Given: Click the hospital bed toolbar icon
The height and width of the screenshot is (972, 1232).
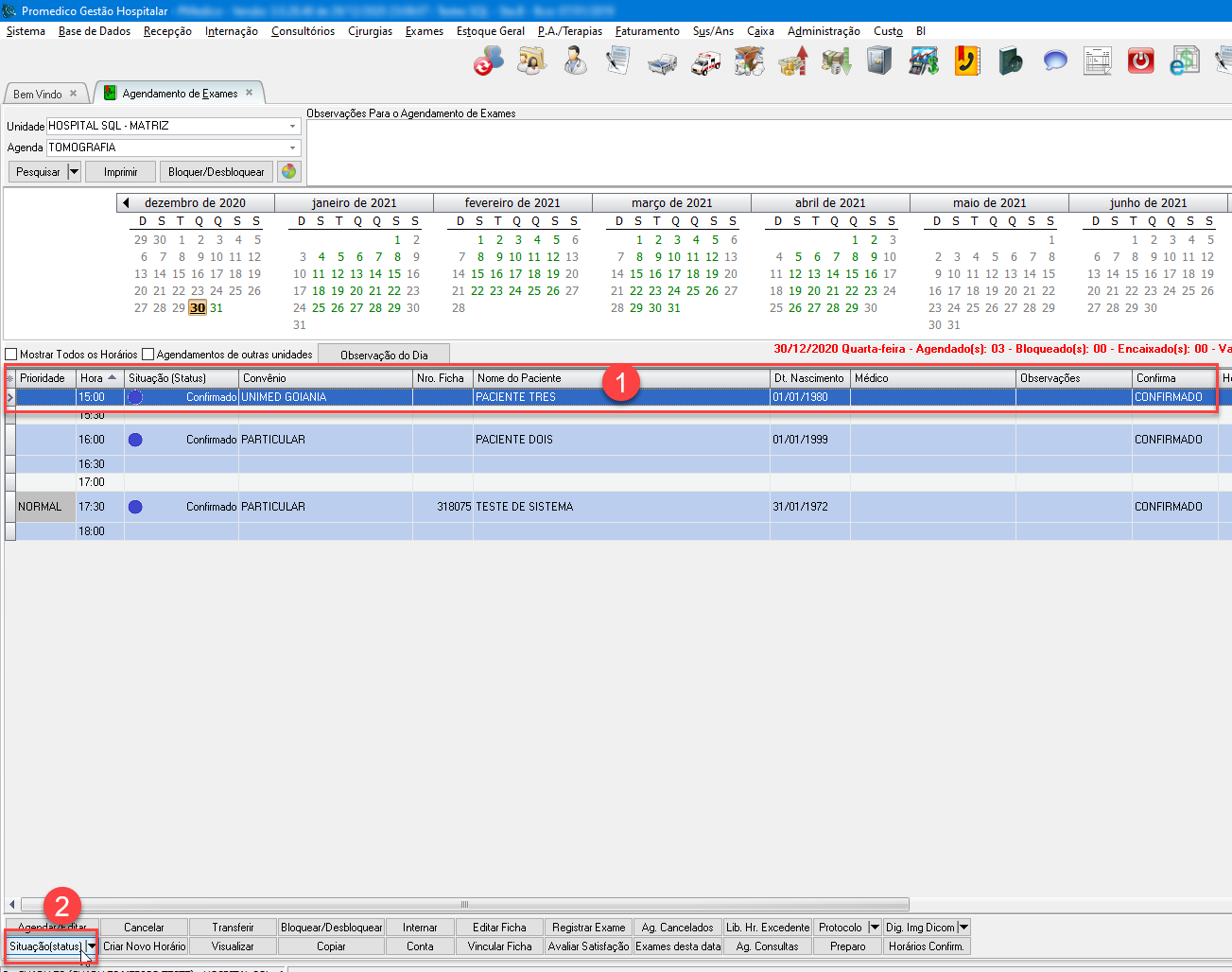Looking at the screenshot, I should pos(662,62).
